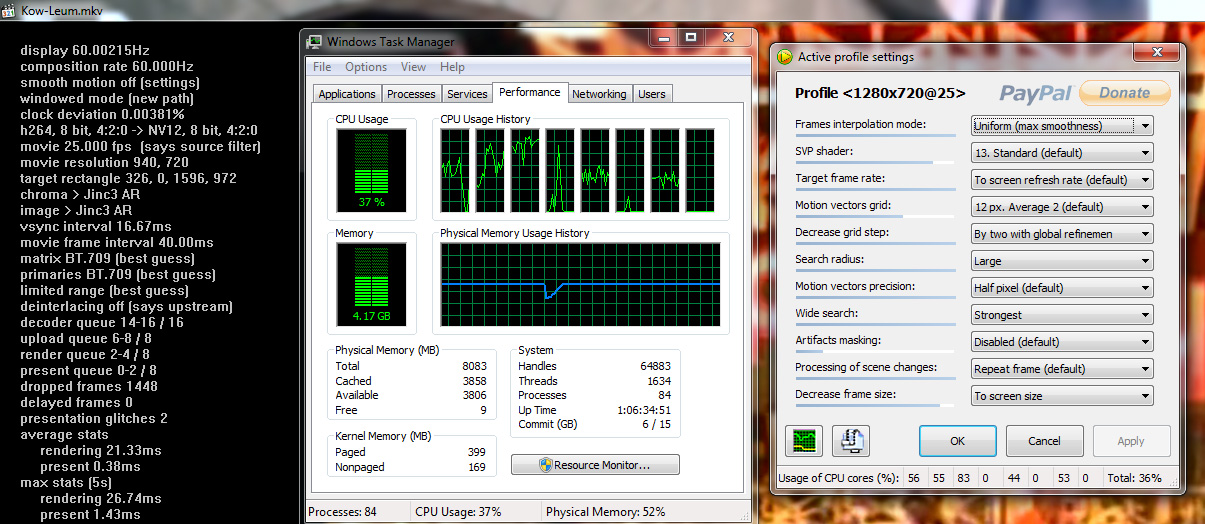Image resolution: width=1205 pixels, height=524 pixels.
Task: Open the Search radius combo box
Action: click(x=1062, y=261)
